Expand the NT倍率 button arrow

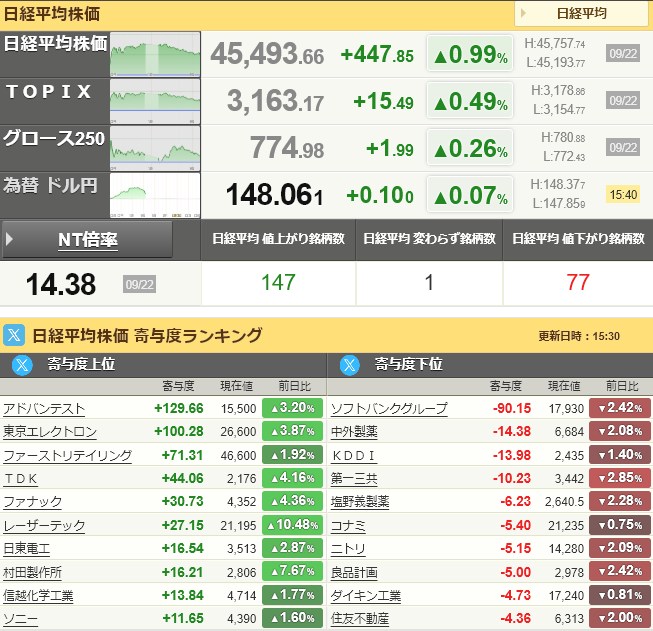tap(10, 239)
